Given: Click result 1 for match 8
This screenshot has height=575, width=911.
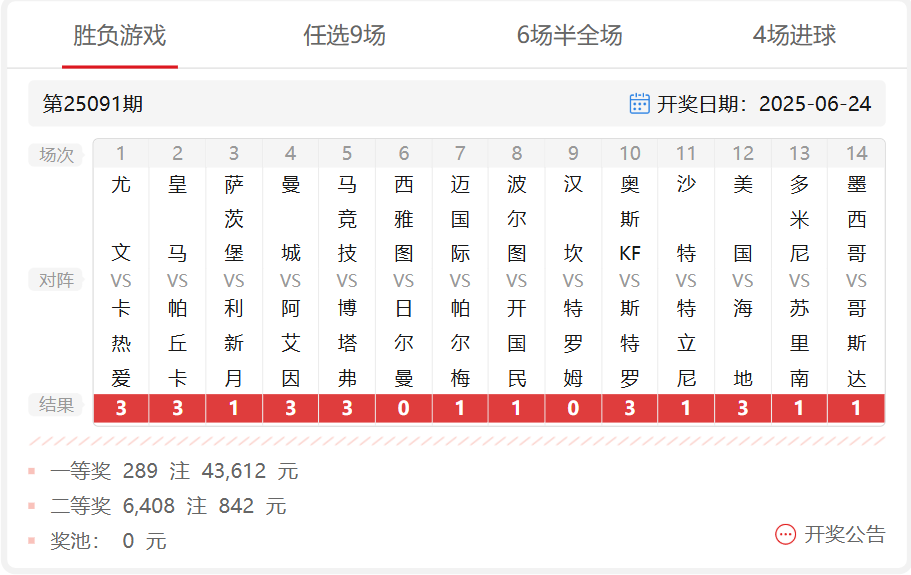Looking at the screenshot, I should click(x=517, y=408).
